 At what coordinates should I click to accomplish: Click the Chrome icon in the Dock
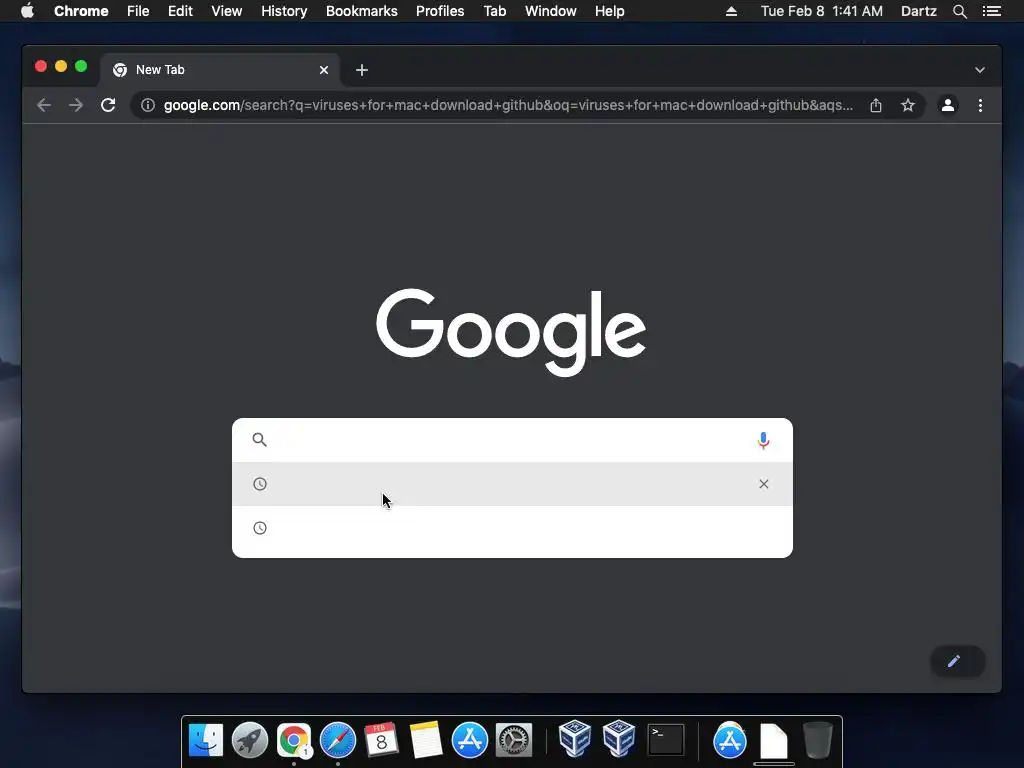pos(294,741)
